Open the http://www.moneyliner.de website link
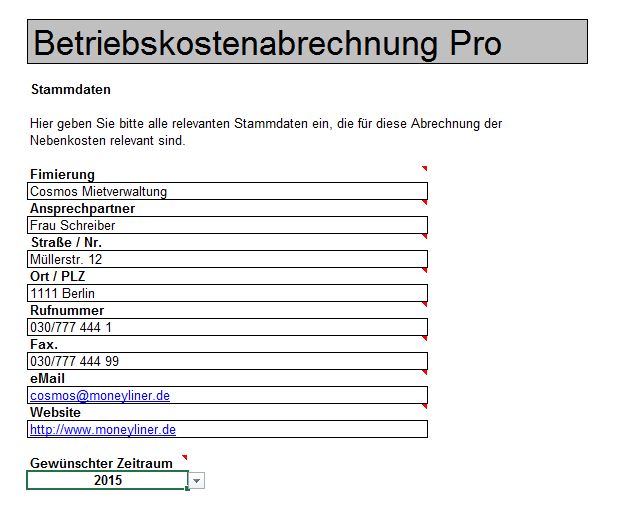Screen dimensions: 619x524 (103, 429)
